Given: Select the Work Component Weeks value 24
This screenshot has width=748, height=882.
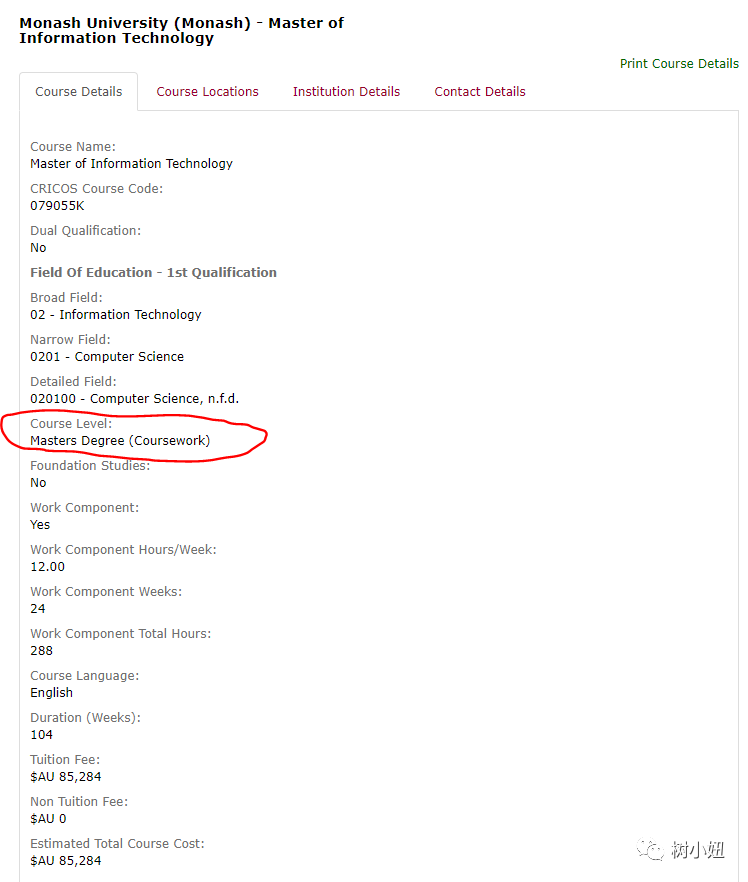Looking at the screenshot, I should pyautogui.click(x=38, y=609).
